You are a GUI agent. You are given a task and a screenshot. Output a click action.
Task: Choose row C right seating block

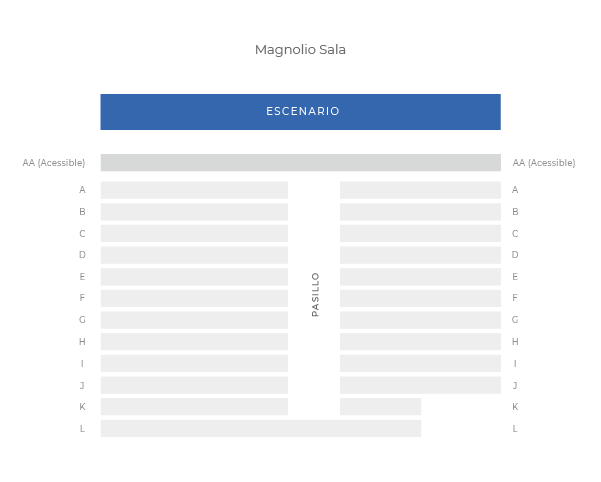tap(420, 233)
